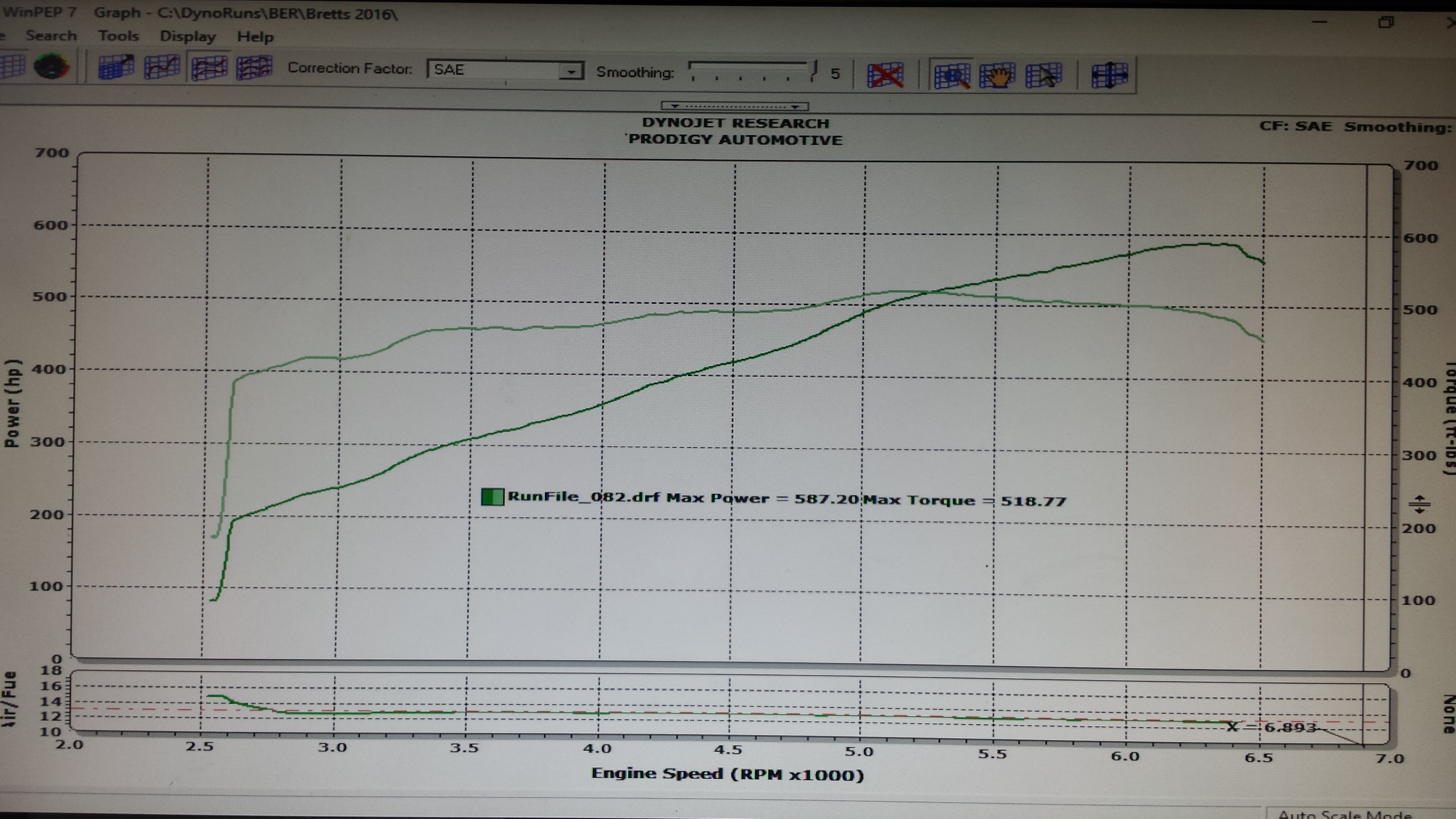
Task: Open the Help menu
Action: pos(255,37)
